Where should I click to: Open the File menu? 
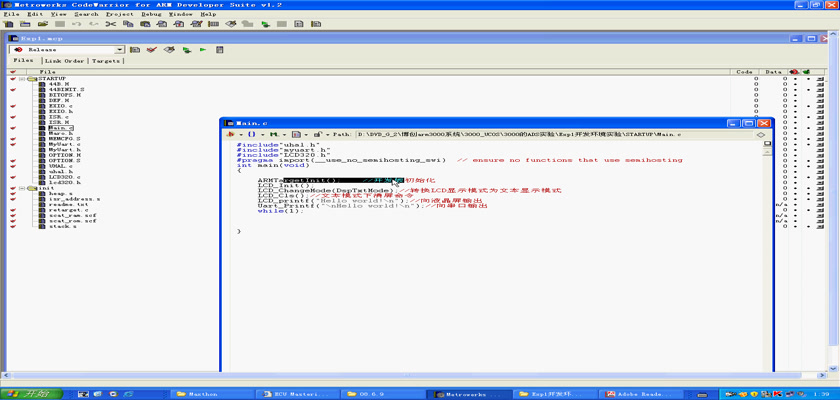coord(11,14)
